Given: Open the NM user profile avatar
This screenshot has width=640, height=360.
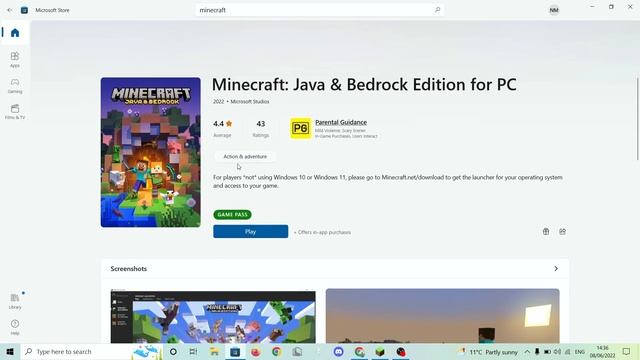Looking at the screenshot, I should point(554,10).
